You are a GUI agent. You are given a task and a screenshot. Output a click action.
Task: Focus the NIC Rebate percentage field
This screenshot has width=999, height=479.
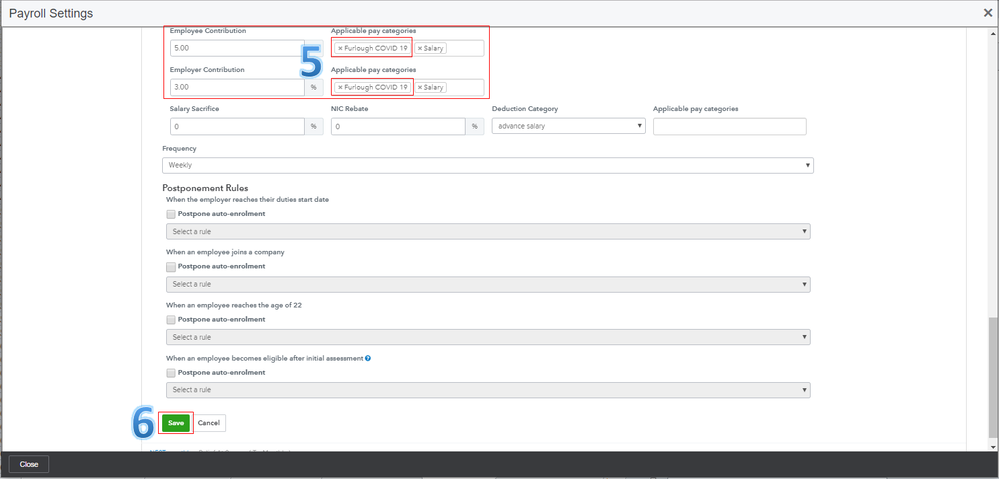[x=398, y=126]
